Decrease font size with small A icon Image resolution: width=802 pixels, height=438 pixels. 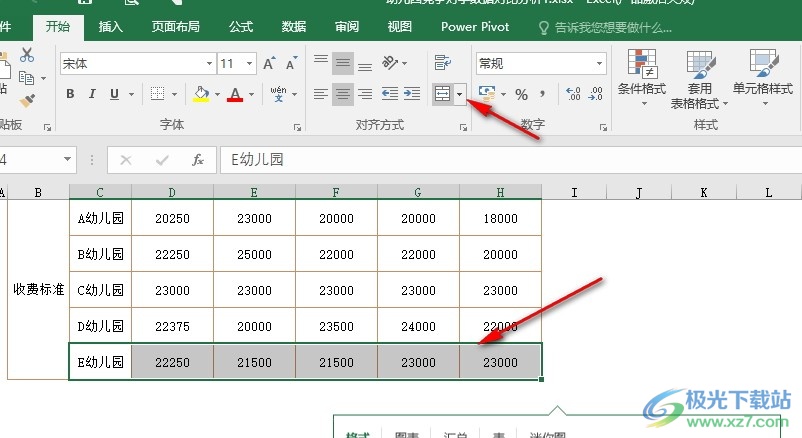pyautogui.click(x=292, y=63)
